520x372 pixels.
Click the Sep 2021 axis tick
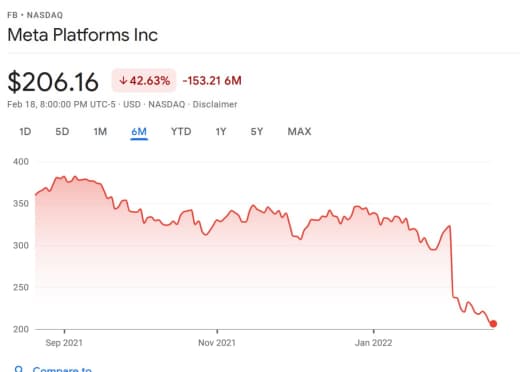[x=64, y=342]
